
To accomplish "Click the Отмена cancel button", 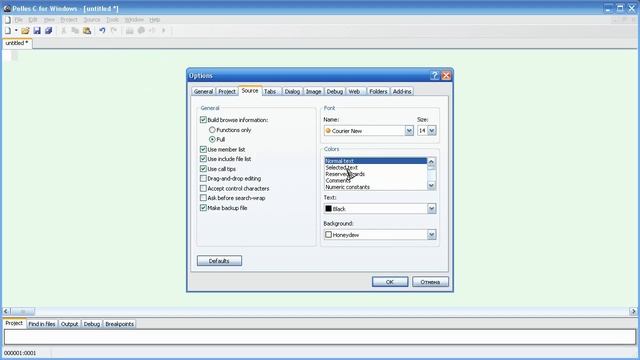I will click(430, 282).
